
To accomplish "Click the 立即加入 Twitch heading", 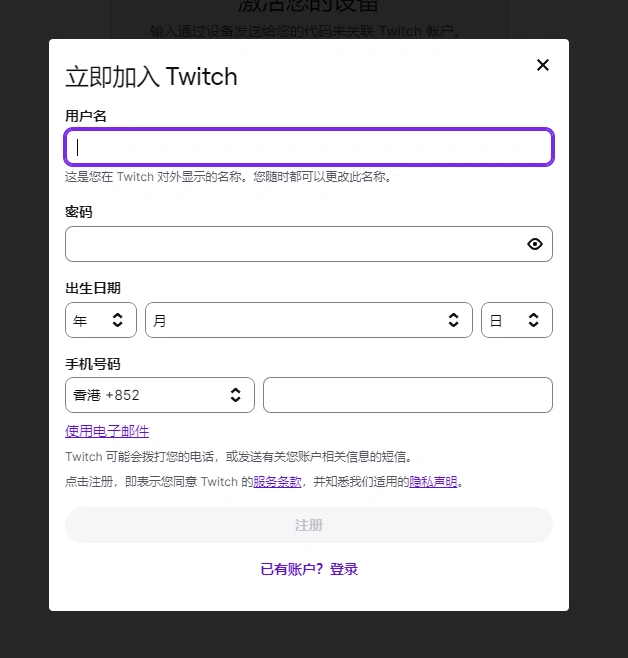I will [x=151, y=77].
